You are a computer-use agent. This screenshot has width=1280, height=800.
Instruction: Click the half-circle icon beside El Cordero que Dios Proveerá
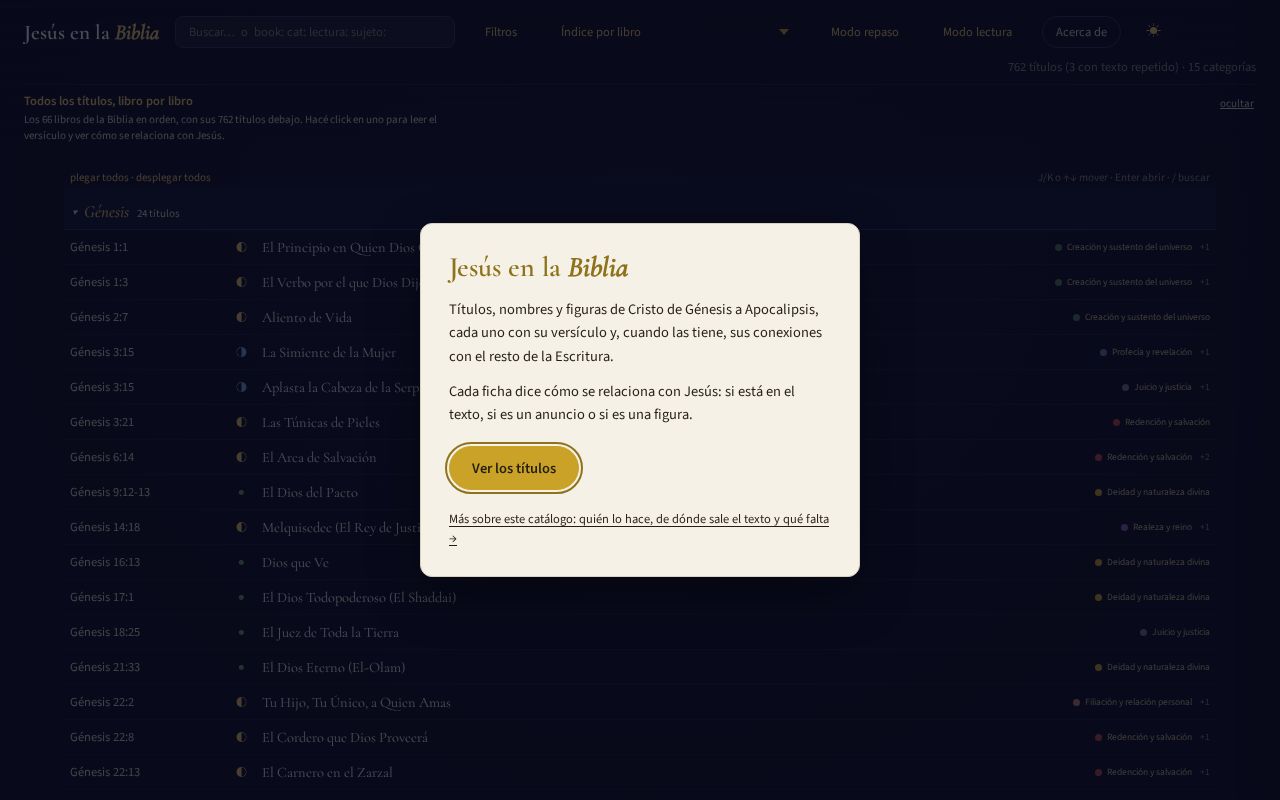[241, 737]
